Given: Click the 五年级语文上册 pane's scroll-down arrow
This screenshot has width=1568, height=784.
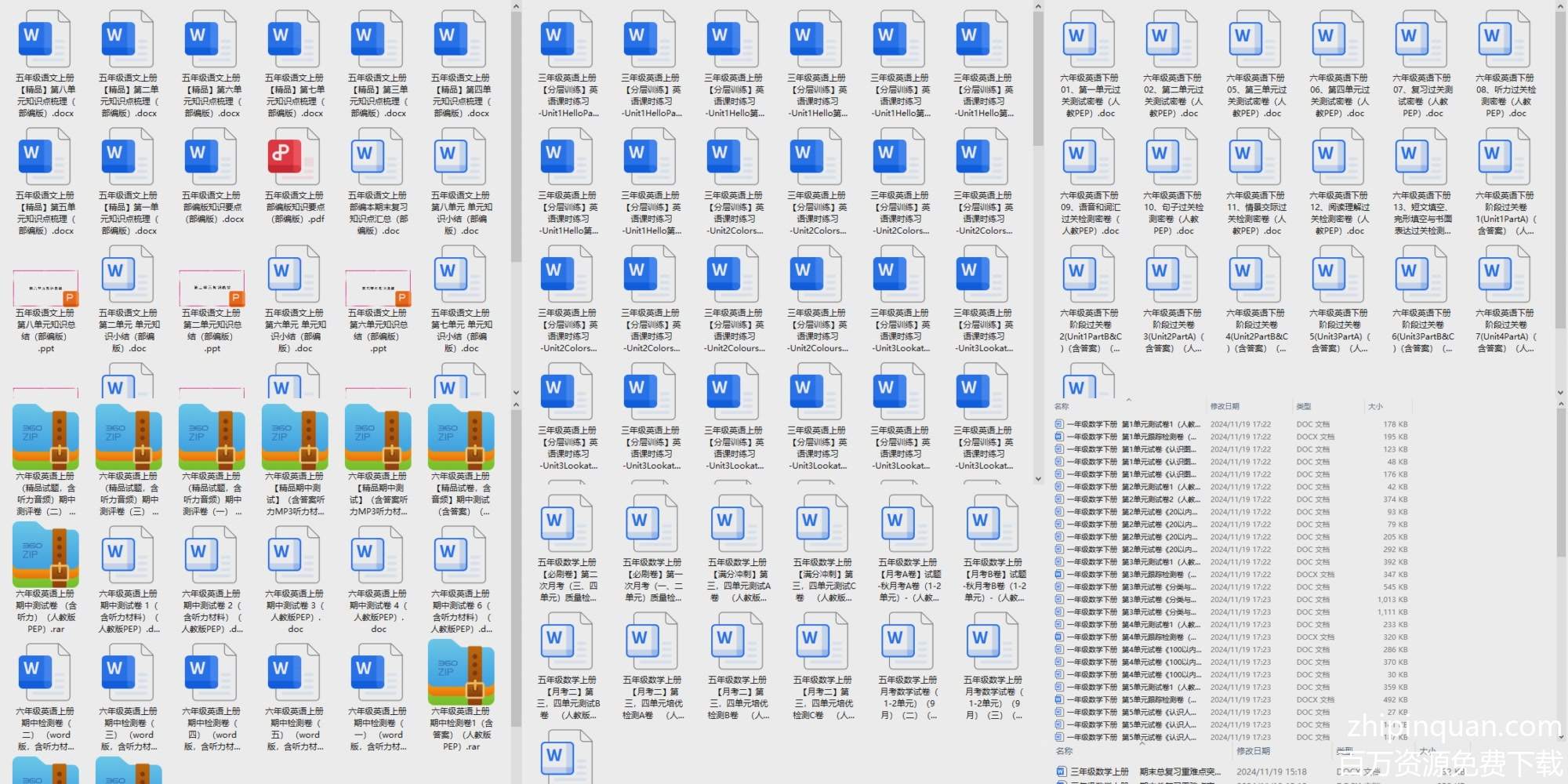Looking at the screenshot, I should click(516, 393).
